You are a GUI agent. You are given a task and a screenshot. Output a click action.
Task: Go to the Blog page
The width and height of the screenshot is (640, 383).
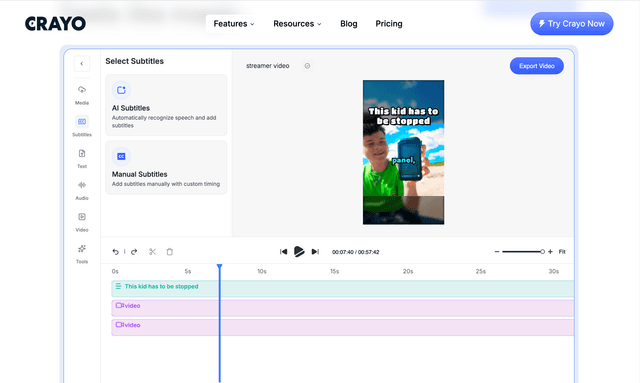[349, 24]
